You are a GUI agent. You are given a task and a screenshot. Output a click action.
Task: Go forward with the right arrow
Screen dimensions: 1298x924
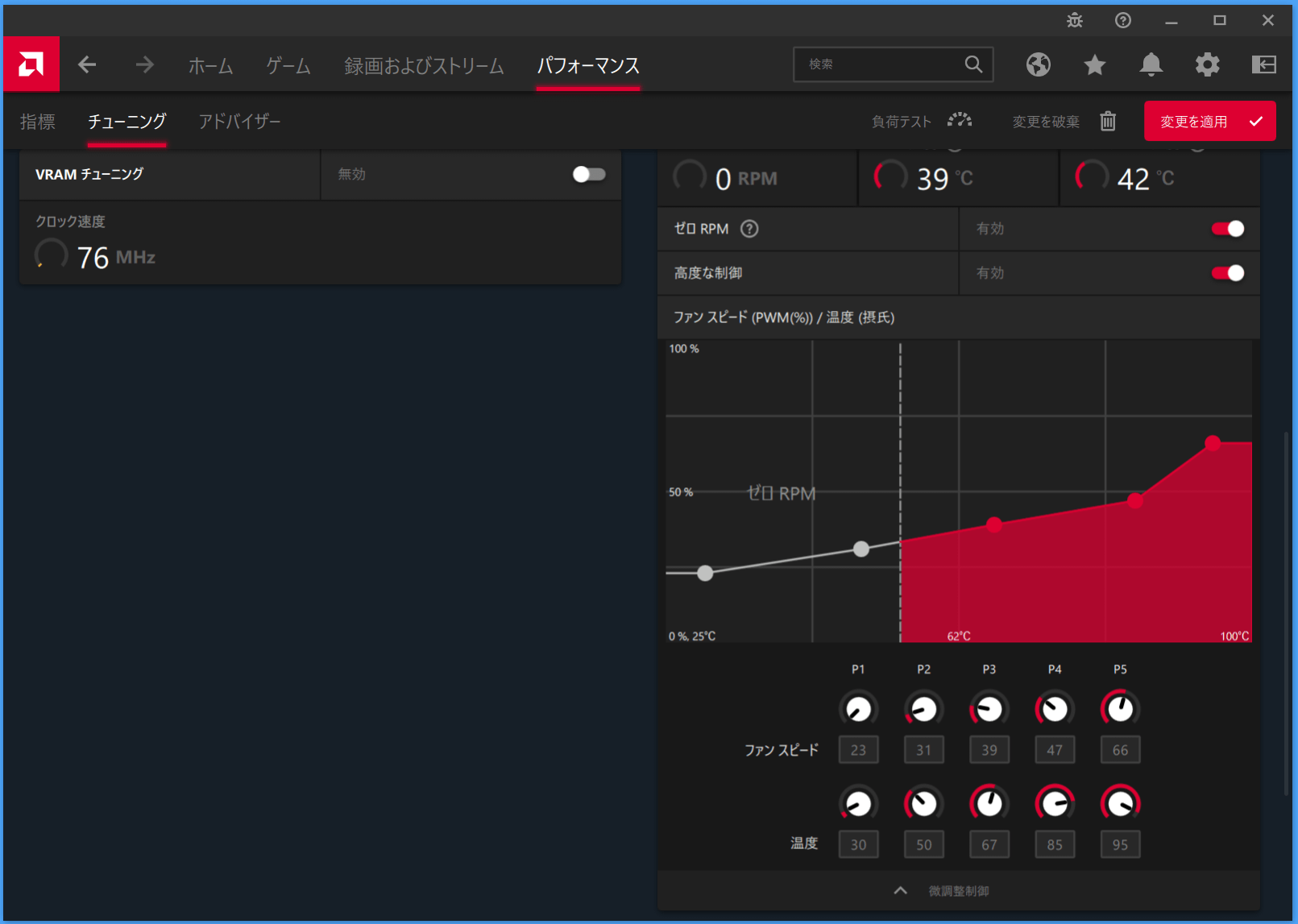point(144,64)
